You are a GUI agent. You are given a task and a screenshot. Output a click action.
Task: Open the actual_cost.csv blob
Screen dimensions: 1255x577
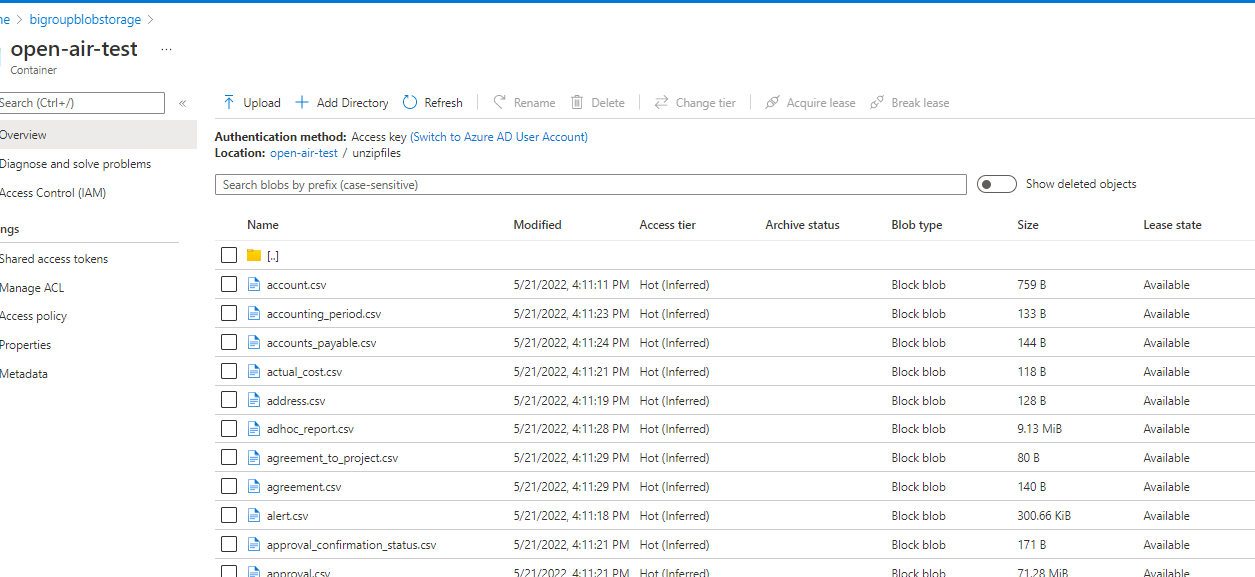tap(304, 372)
